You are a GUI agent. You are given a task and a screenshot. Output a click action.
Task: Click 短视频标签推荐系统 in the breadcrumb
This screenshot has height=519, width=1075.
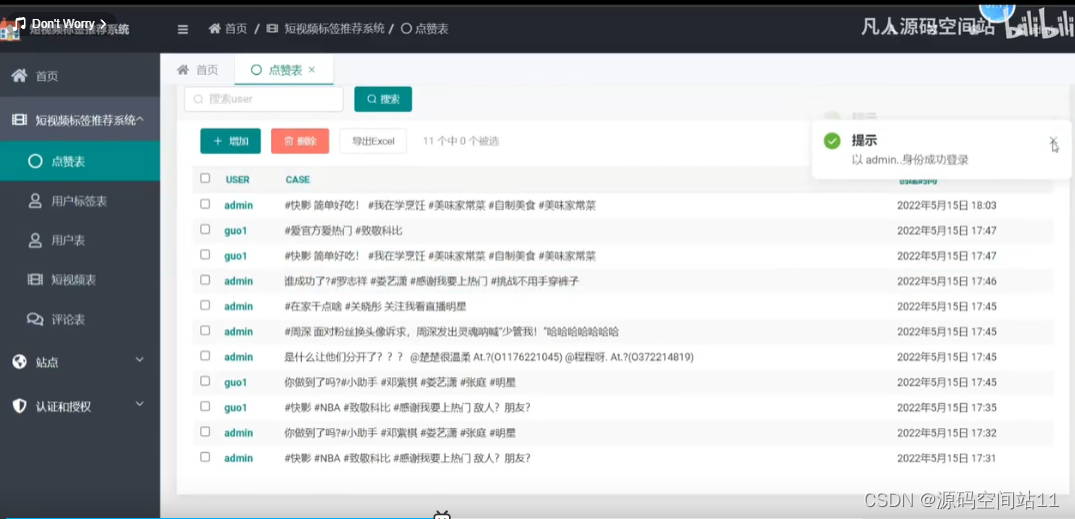334,29
